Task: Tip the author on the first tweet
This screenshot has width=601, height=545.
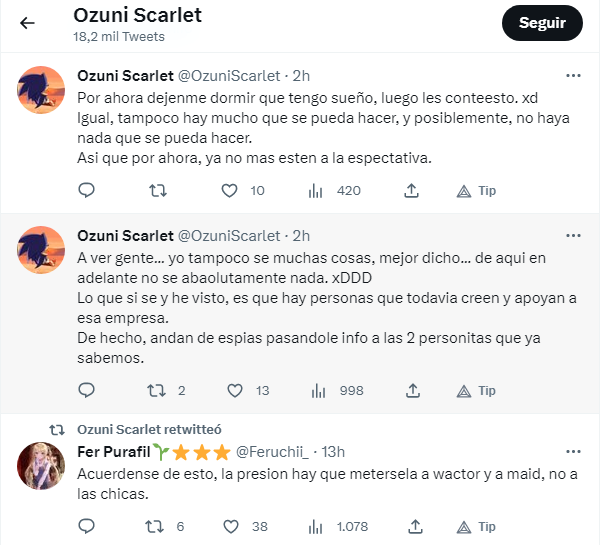Action: click(476, 190)
